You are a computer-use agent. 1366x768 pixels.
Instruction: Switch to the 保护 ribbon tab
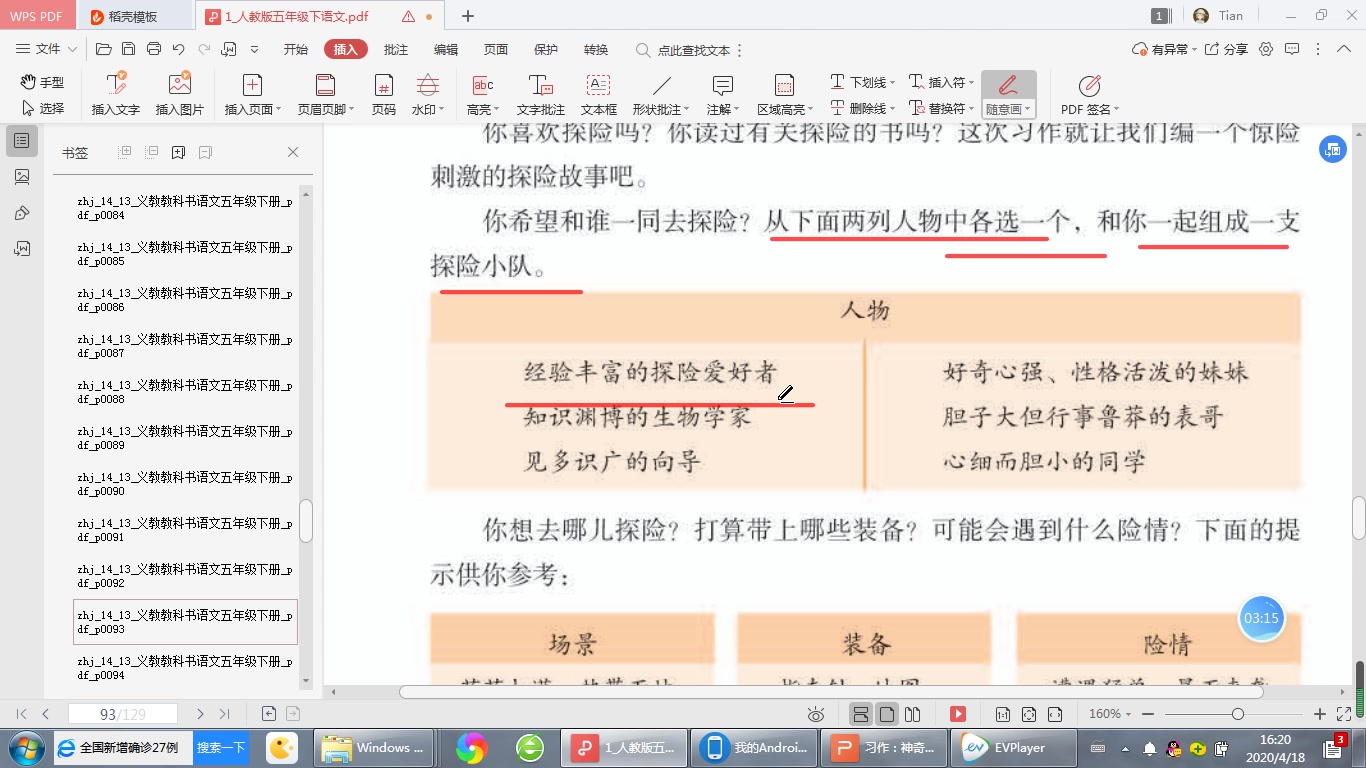pos(546,49)
